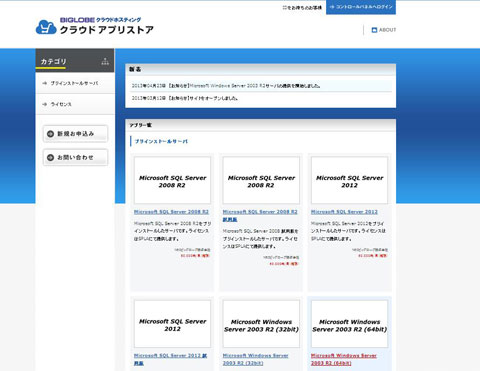The height and width of the screenshot is (371, 480).
Task: Click the プリインストールサーバ section heading
Action: tap(161, 141)
